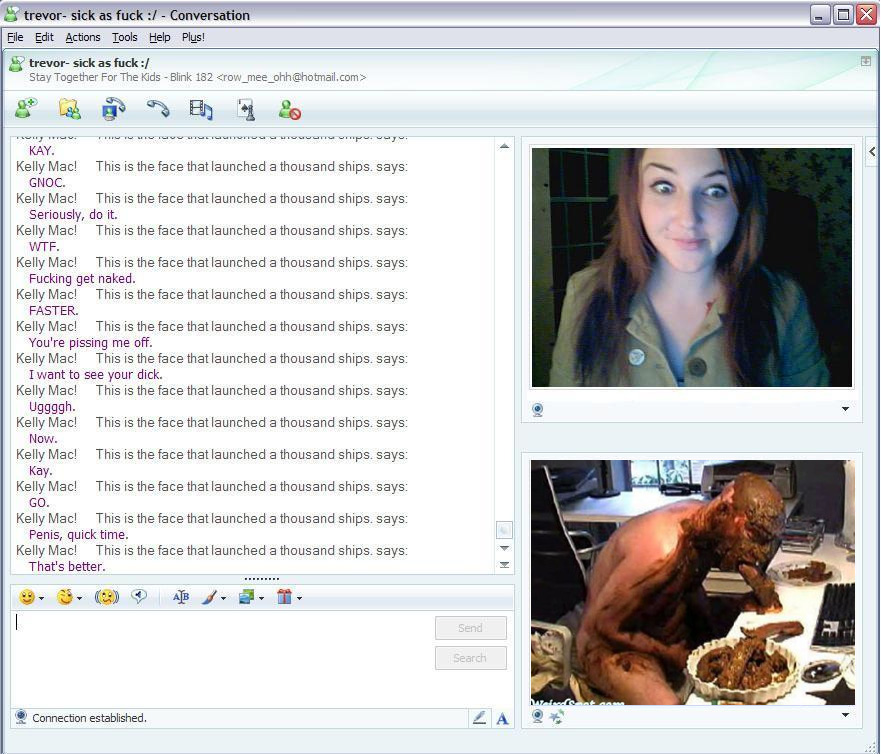
Task: Block this contact using block icon
Action: [290, 109]
